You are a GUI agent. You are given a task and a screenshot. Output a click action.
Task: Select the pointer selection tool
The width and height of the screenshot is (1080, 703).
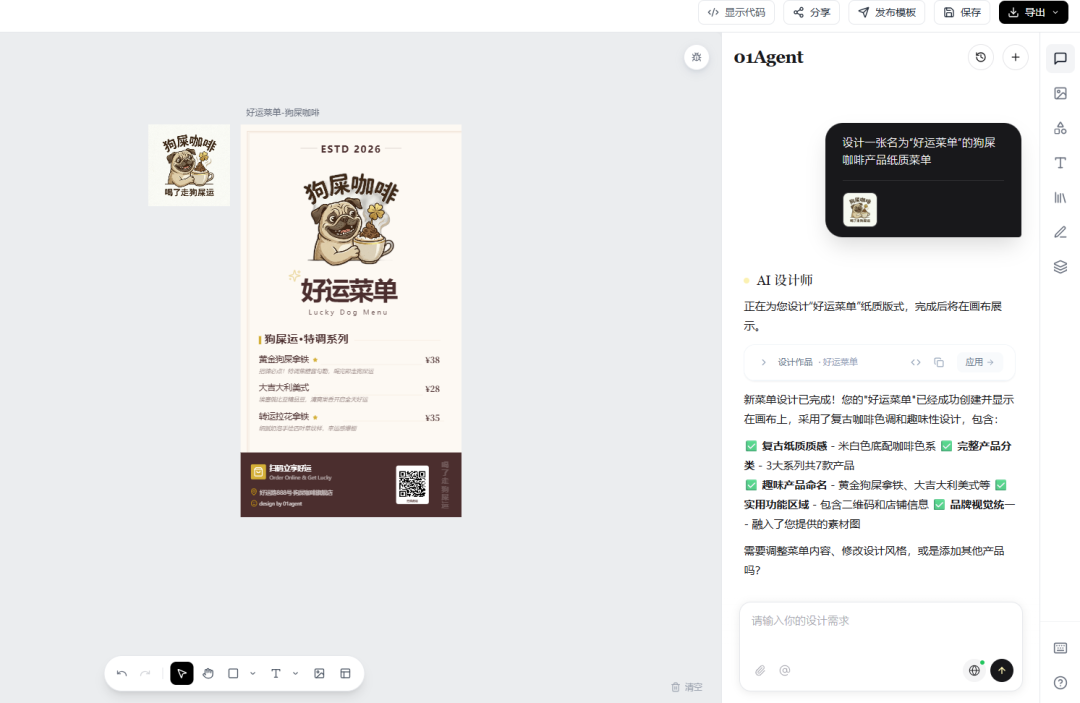click(182, 673)
